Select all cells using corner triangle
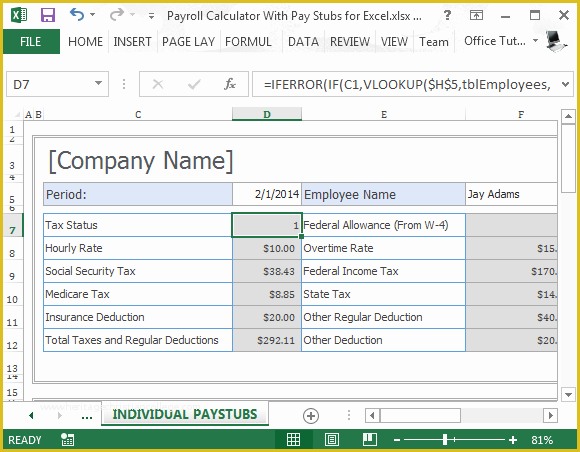This screenshot has height=452, width=580. click(x=16, y=115)
